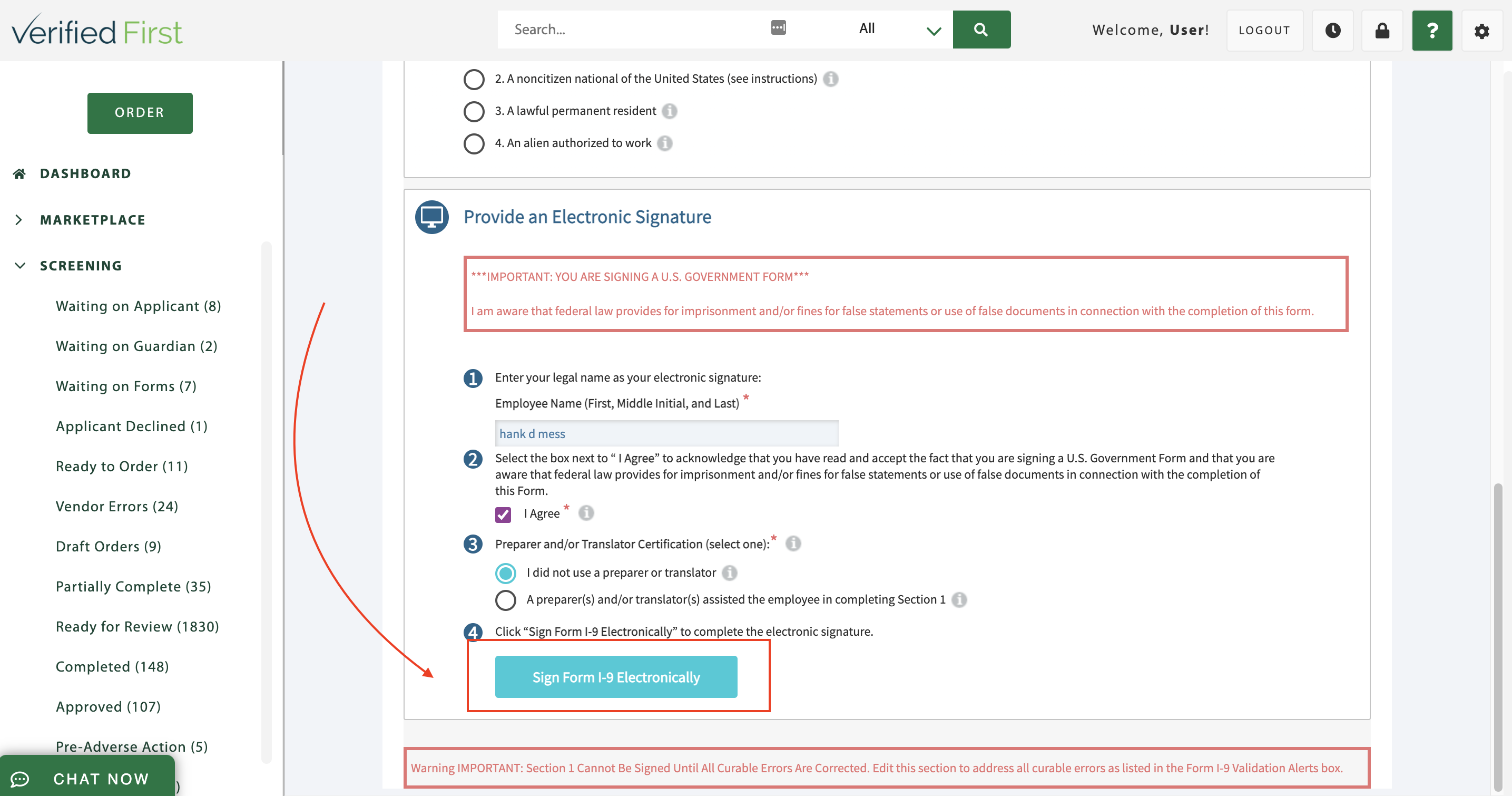Open the clock history icon
Image resolution: width=1512 pixels, height=796 pixels.
click(1332, 31)
